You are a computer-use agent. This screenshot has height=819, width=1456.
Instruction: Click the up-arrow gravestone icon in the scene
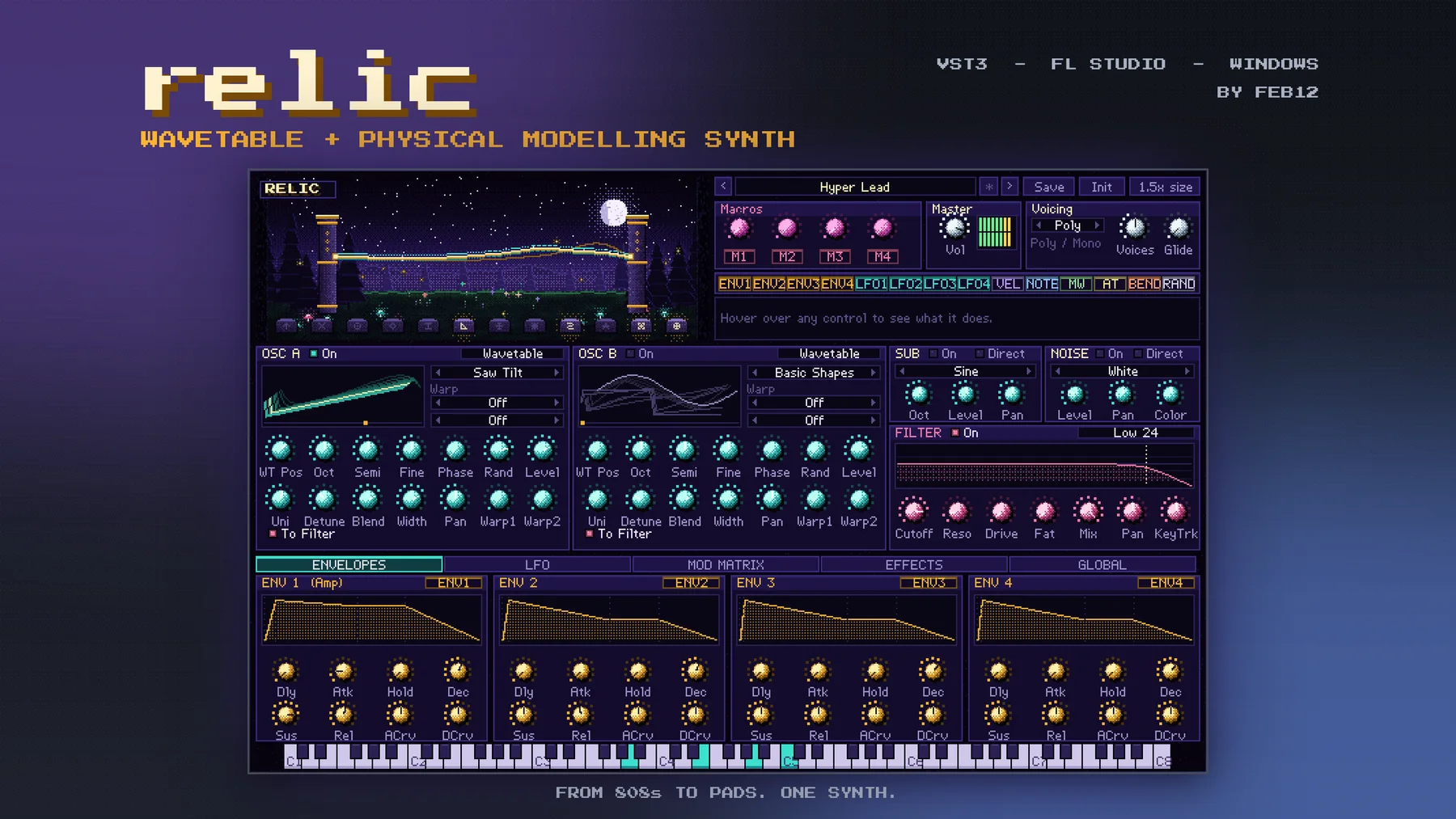click(286, 326)
